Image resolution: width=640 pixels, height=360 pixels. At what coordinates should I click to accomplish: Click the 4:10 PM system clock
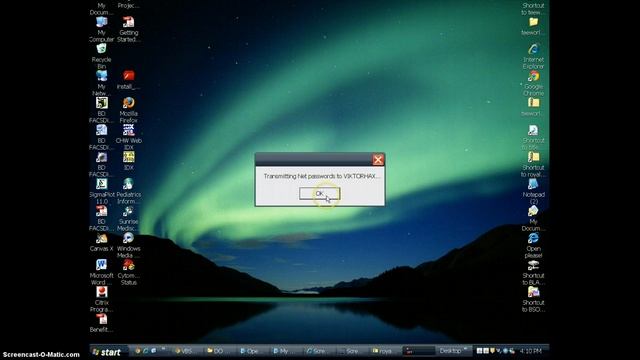[x=531, y=351]
